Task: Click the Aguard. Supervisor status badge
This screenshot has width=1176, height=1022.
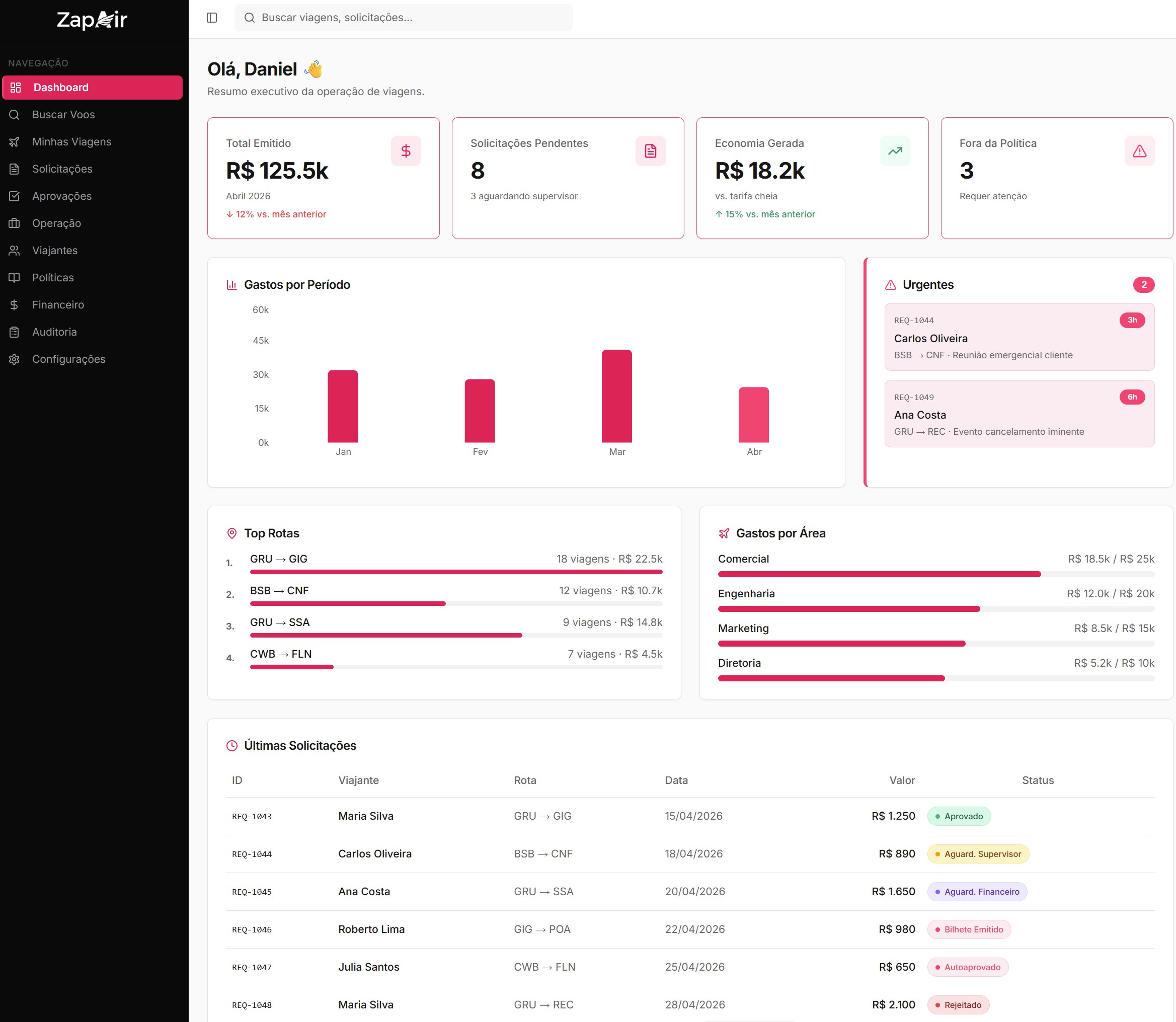Action: click(978, 854)
